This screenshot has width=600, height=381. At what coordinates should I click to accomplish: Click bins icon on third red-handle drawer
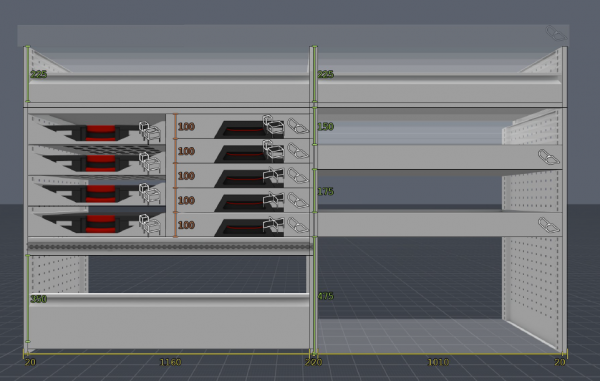(150, 194)
